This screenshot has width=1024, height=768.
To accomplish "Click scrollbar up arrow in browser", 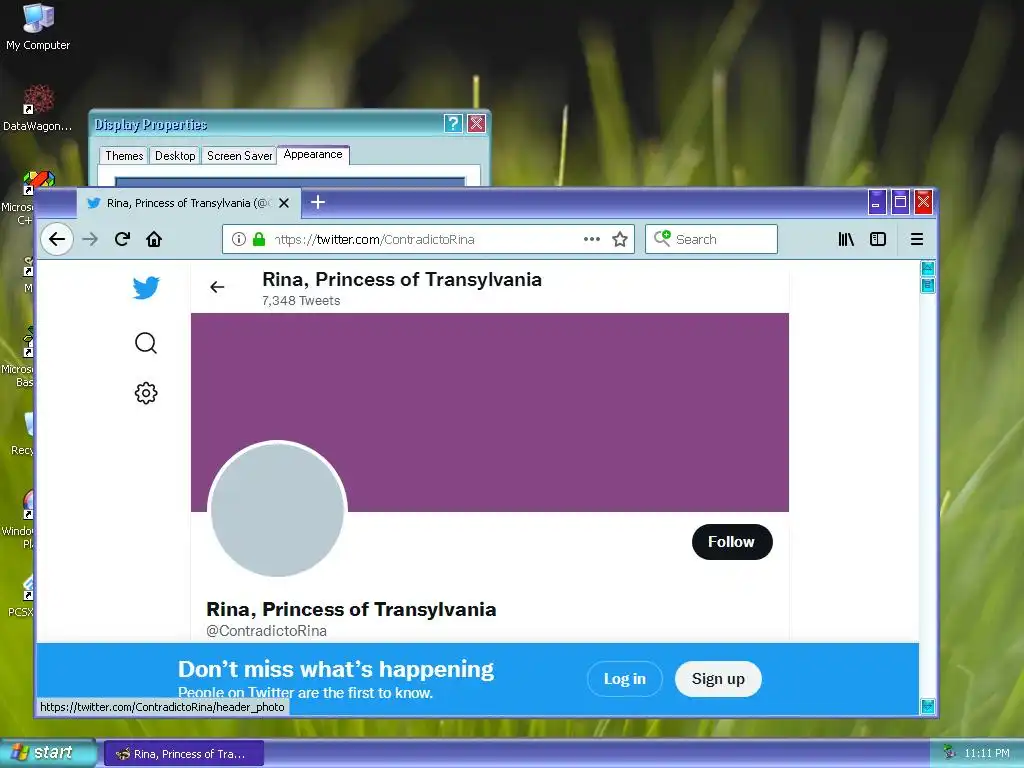I will (x=927, y=268).
